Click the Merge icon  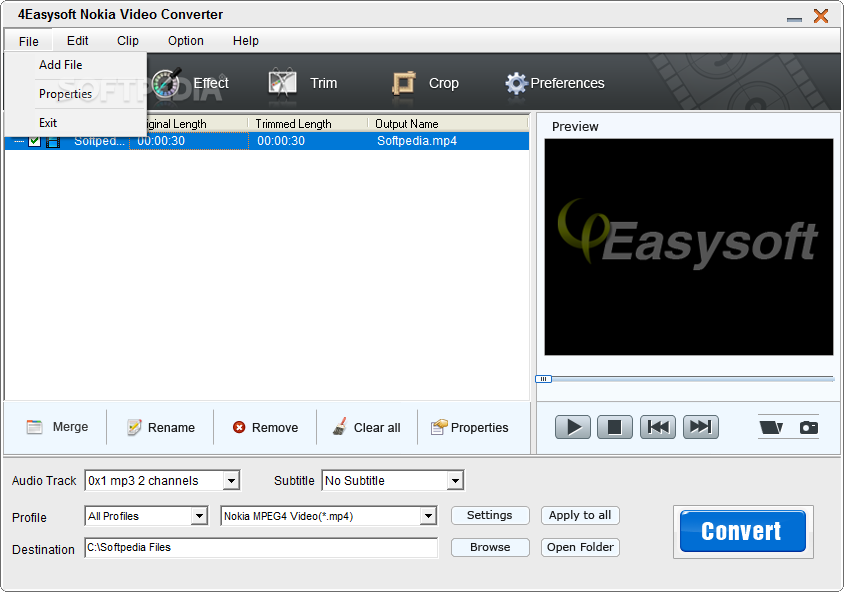tap(34, 427)
